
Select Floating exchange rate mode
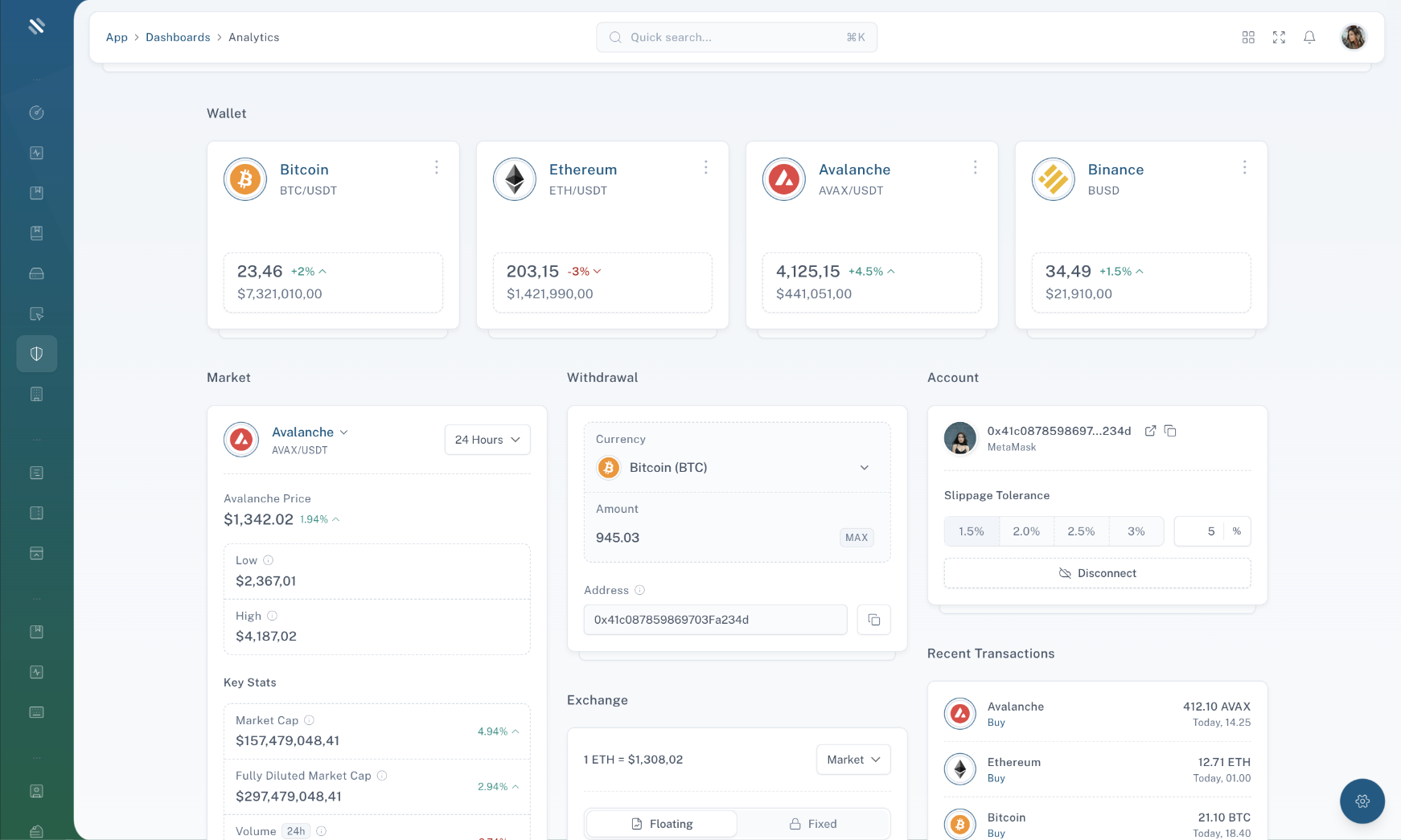(x=660, y=823)
